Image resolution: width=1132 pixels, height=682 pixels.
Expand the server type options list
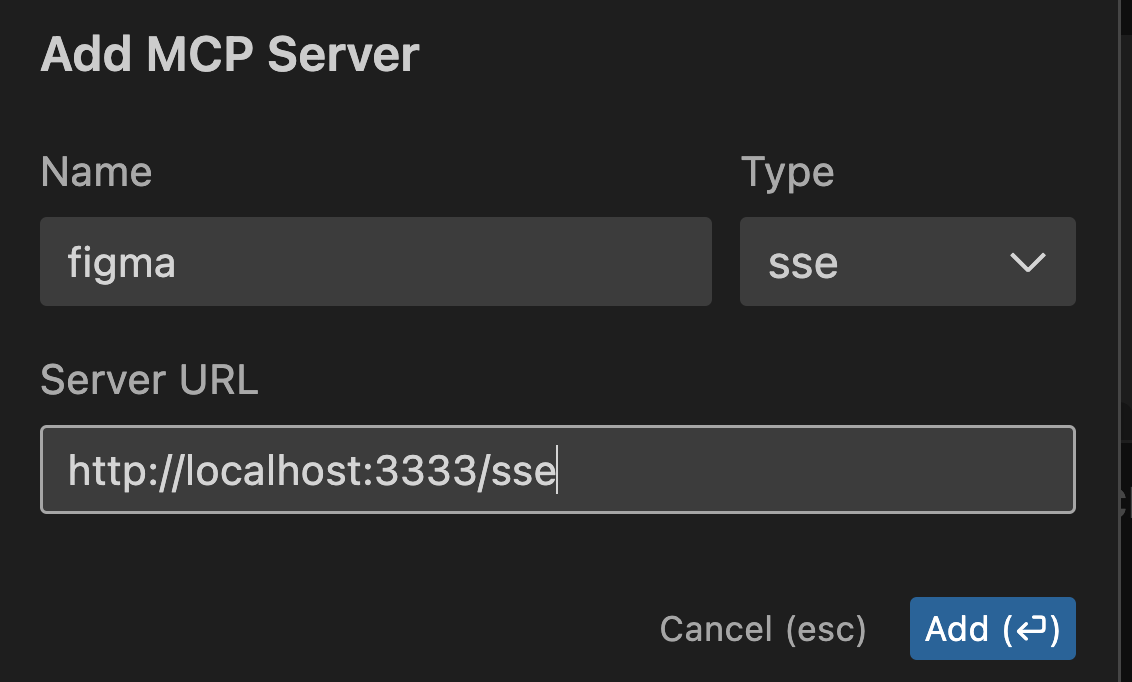coord(906,262)
